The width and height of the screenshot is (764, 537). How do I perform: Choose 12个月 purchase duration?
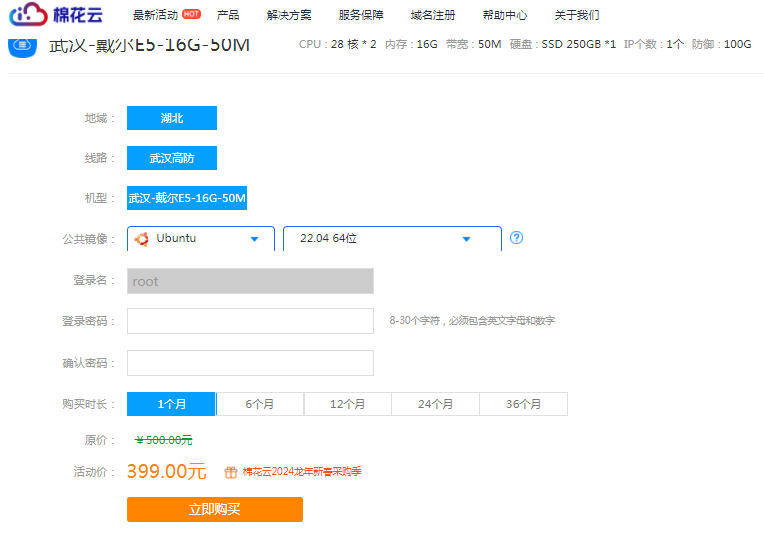[x=347, y=404]
